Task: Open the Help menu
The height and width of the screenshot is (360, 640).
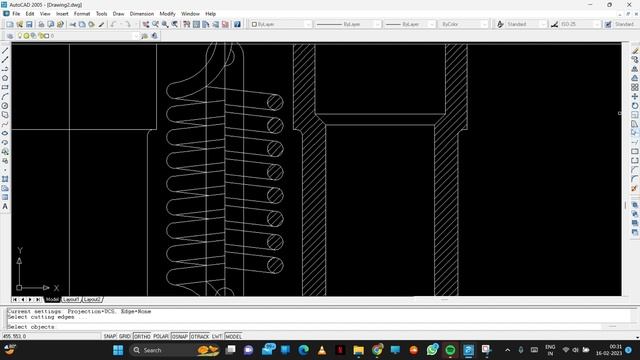Action: 210,14
